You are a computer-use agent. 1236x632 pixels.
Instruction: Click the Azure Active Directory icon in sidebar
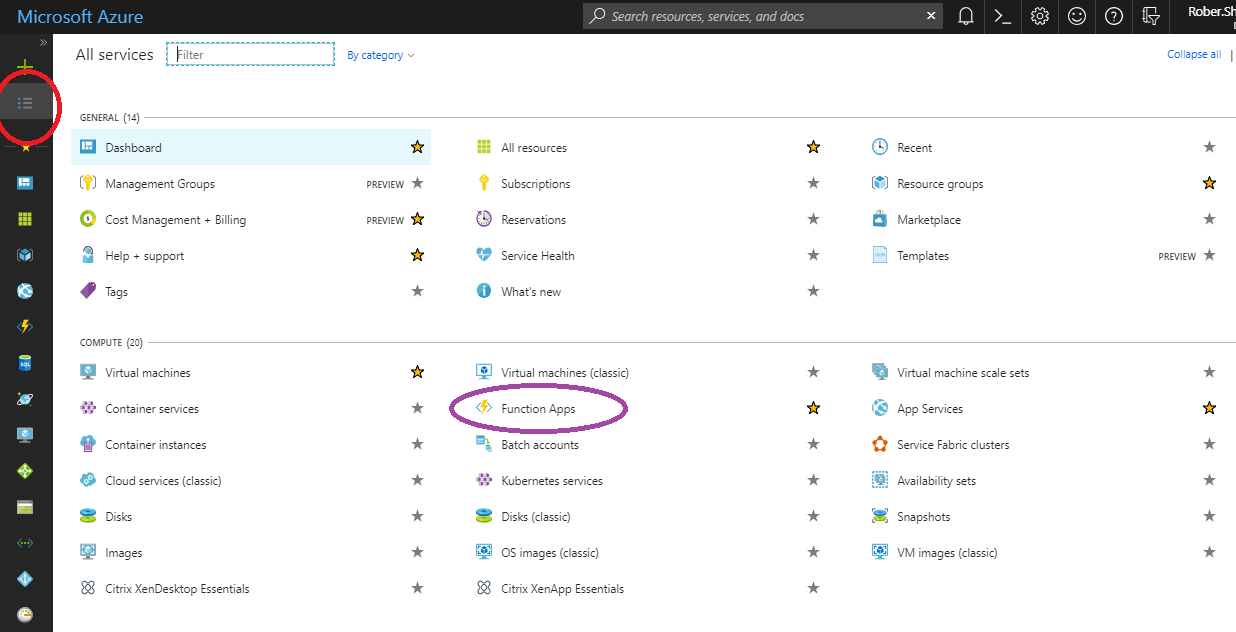[x=26, y=579]
